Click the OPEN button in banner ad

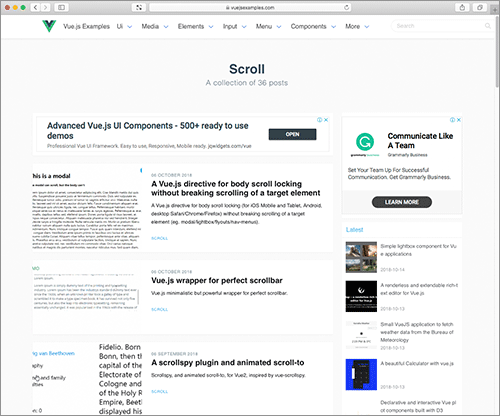[x=292, y=134]
